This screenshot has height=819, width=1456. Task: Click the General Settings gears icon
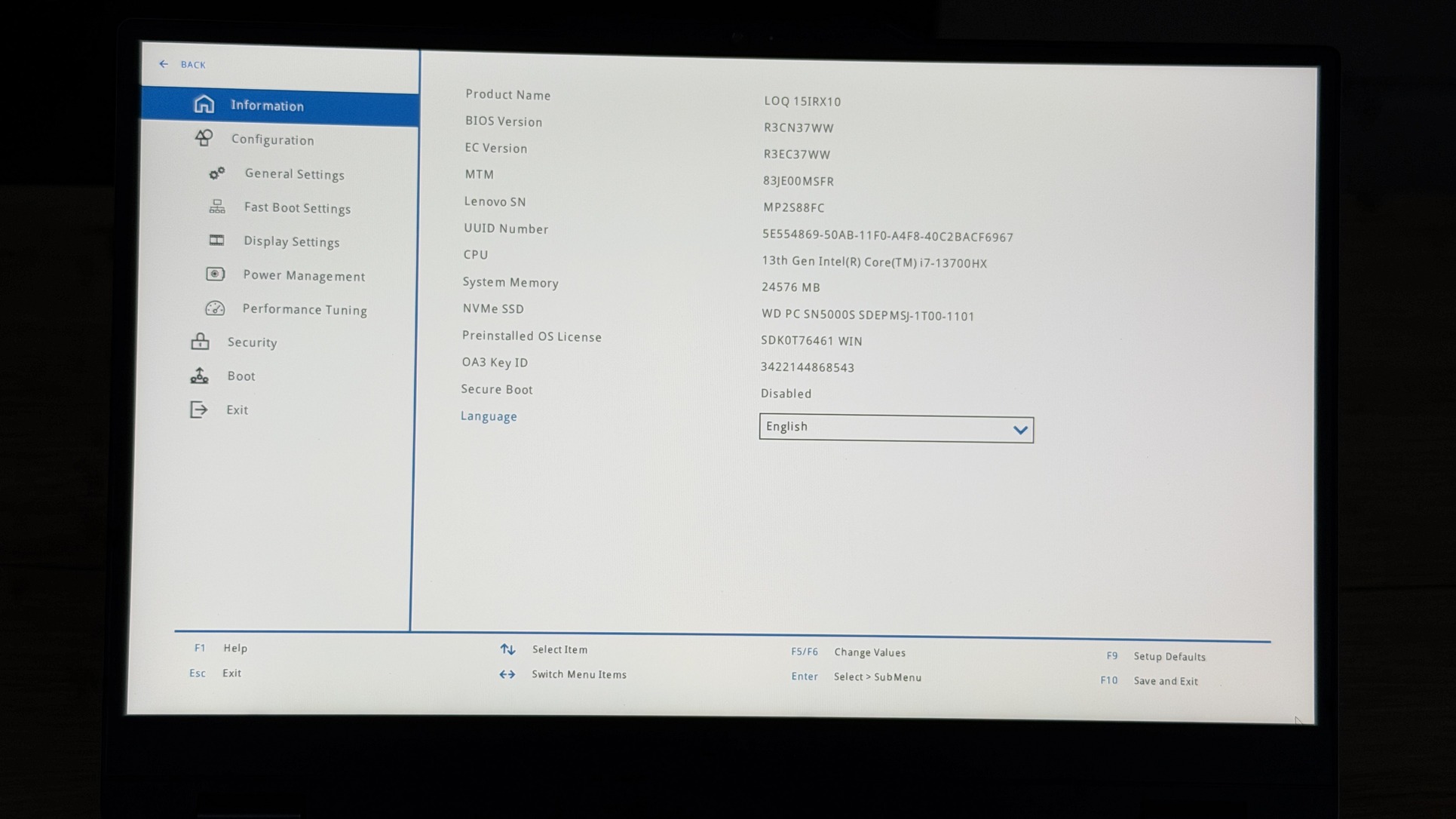(x=217, y=173)
